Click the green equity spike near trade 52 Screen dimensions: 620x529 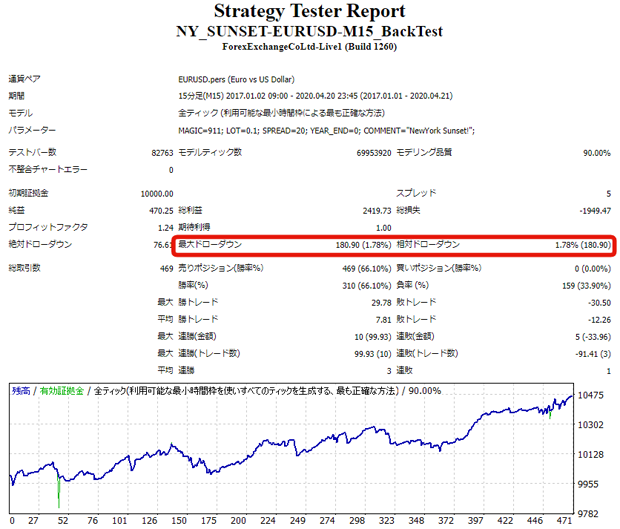[x=59, y=492]
